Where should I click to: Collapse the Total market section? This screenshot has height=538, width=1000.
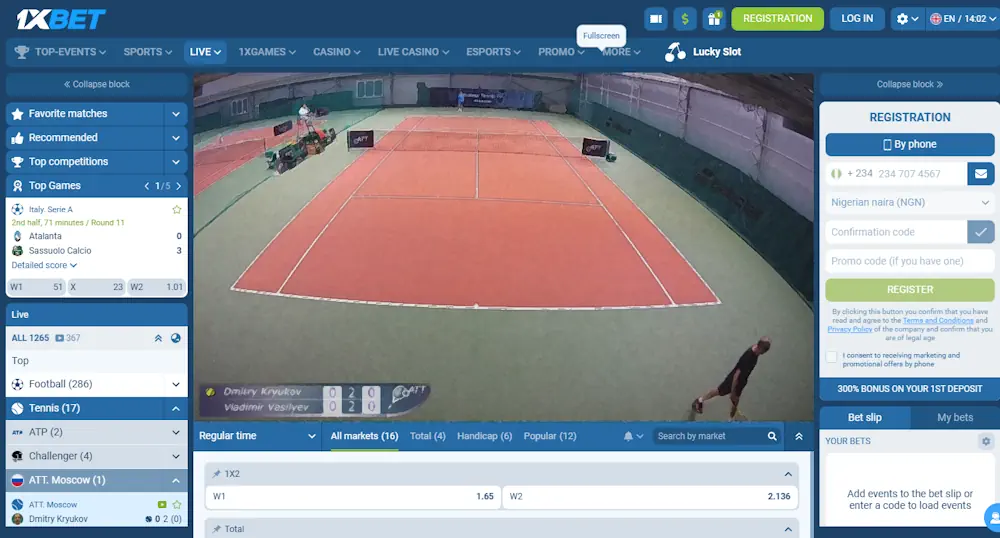(x=788, y=529)
